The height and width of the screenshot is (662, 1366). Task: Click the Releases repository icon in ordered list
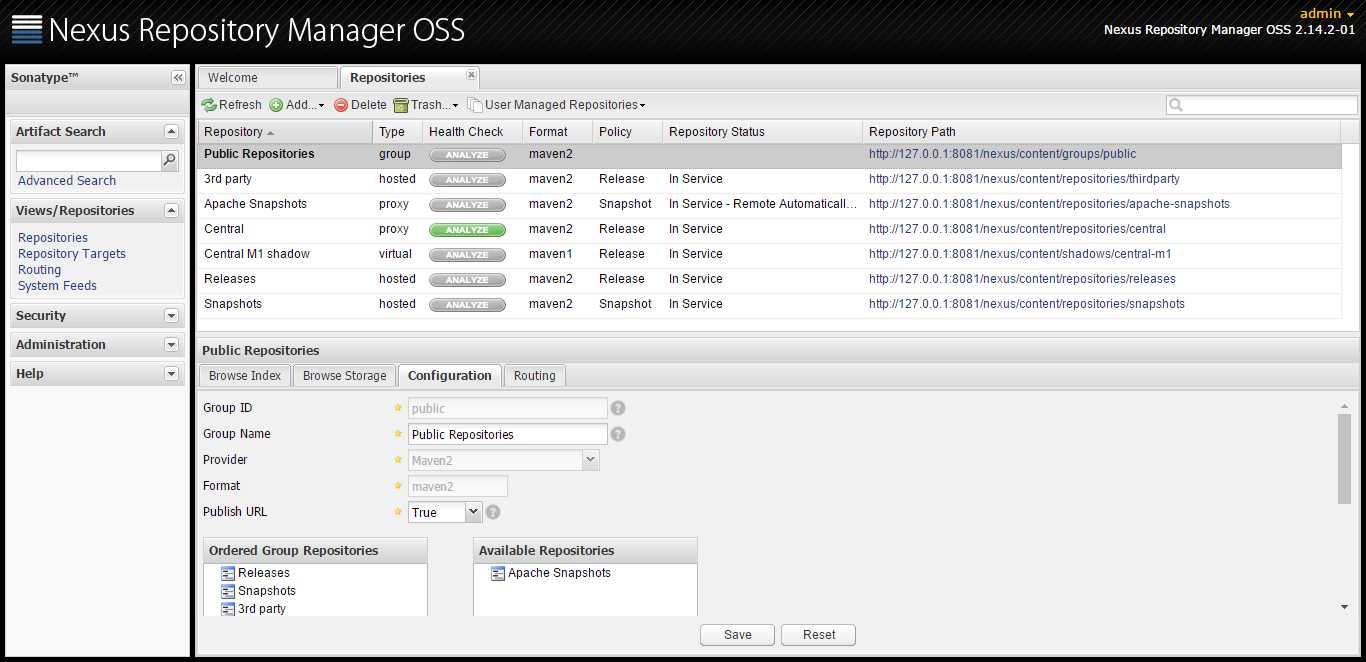click(228, 573)
